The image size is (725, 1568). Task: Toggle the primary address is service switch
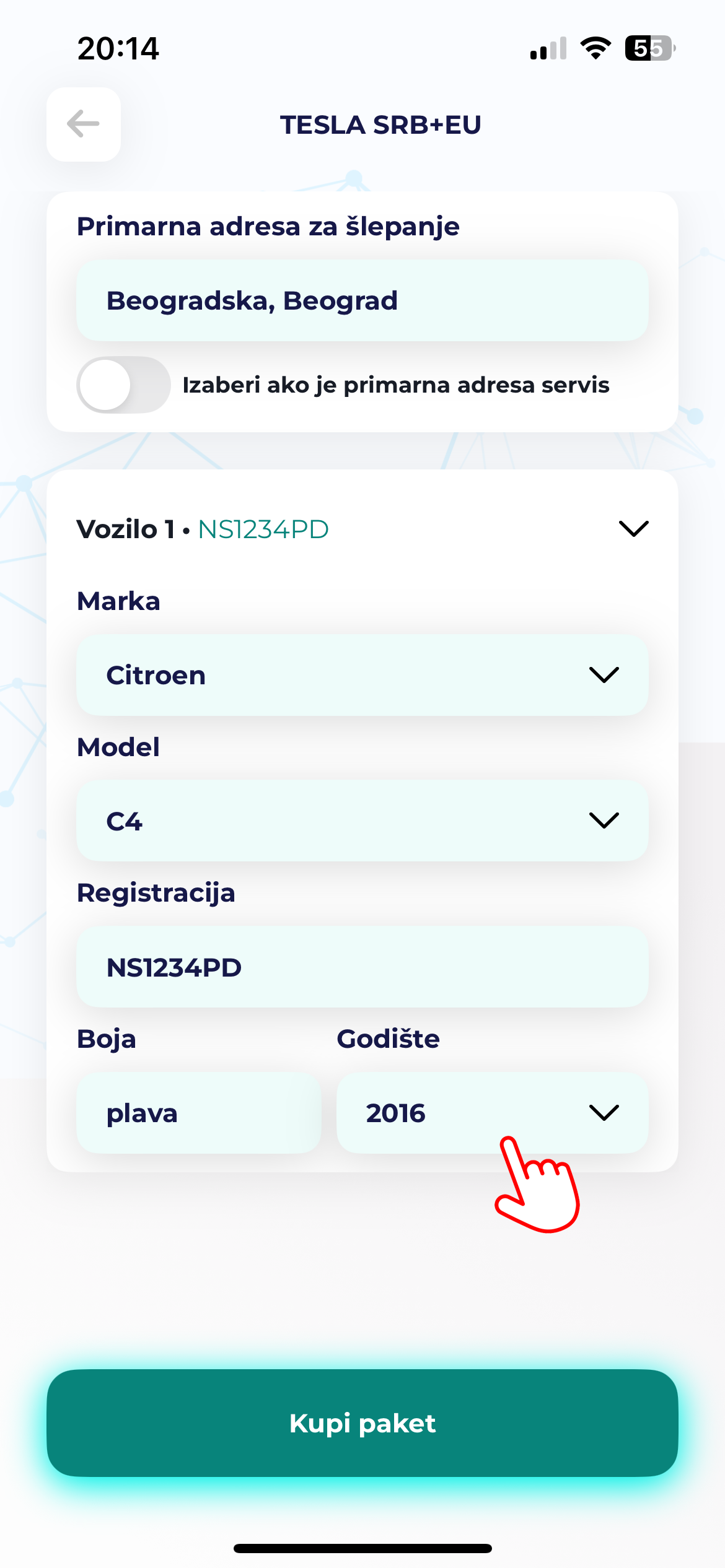click(123, 385)
